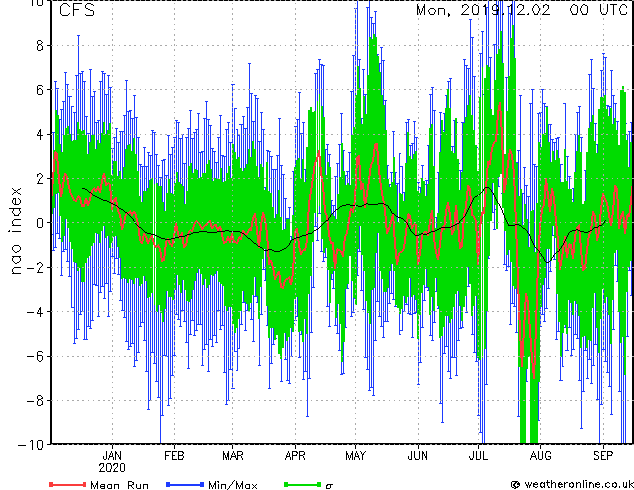This screenshot has height=490, width=634.
Task: Click the Min/Max legend label
Action: (x=232, y=484)
